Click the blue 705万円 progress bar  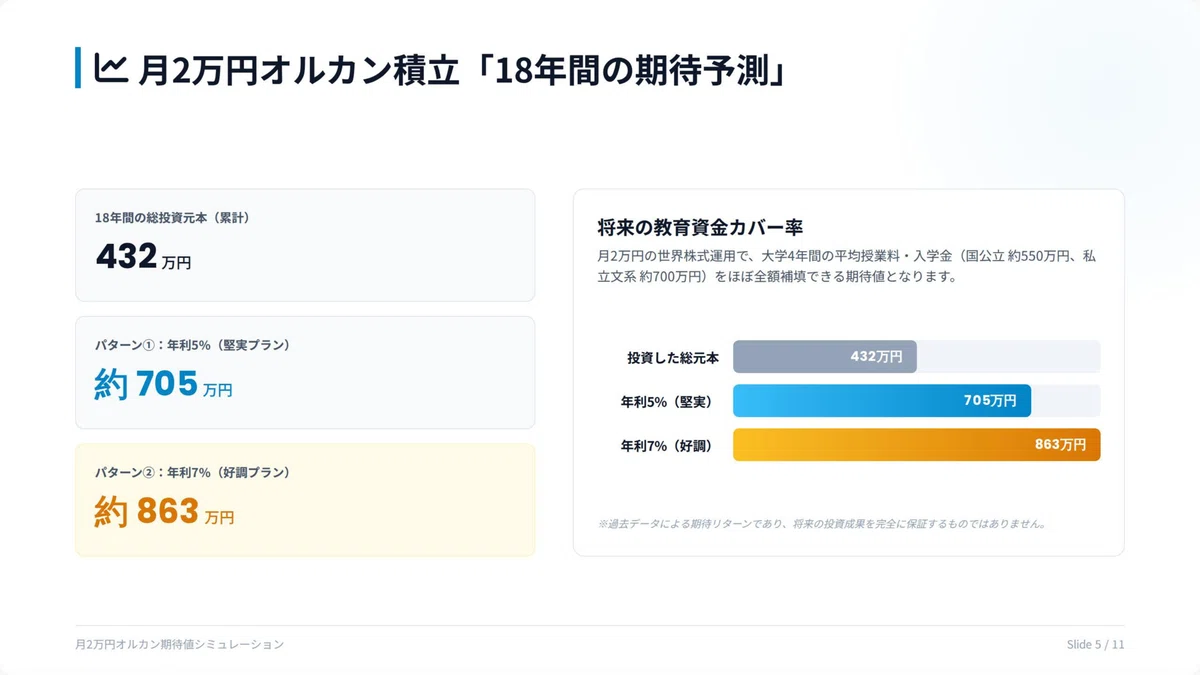(x=882, y=400)
